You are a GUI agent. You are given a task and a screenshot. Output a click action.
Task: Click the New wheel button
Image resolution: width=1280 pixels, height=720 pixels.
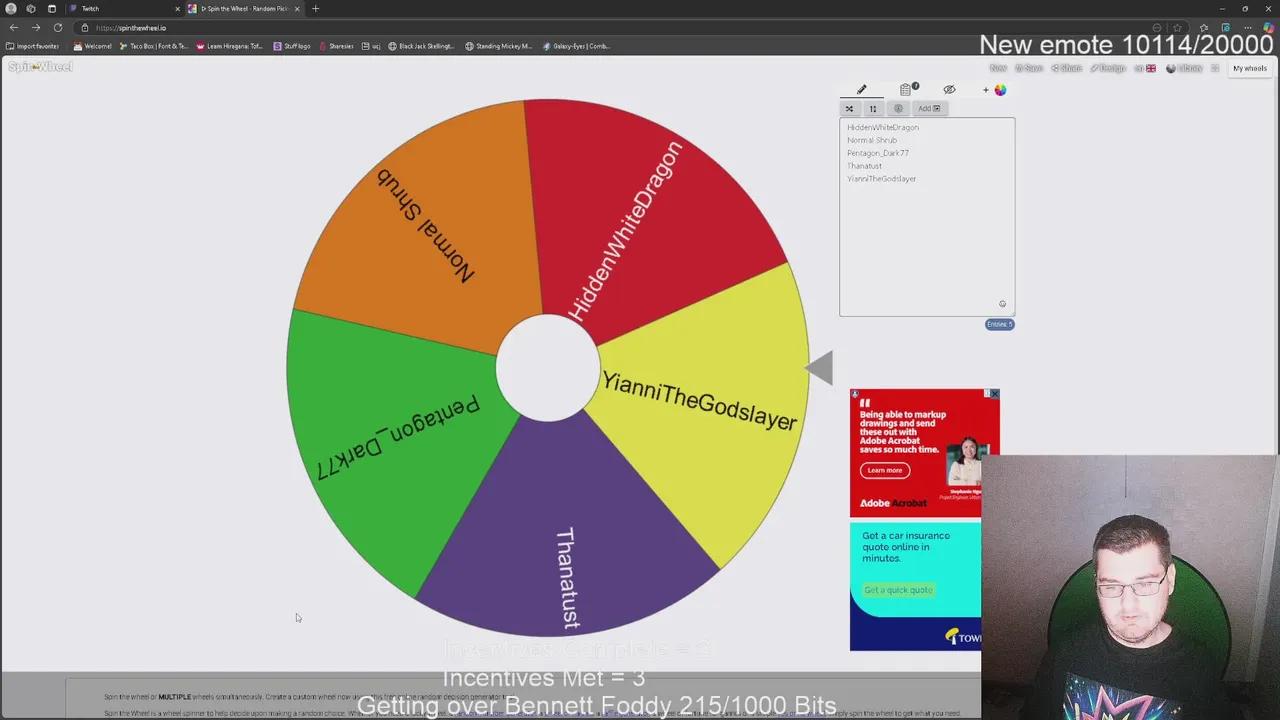(x=998, y=68)
